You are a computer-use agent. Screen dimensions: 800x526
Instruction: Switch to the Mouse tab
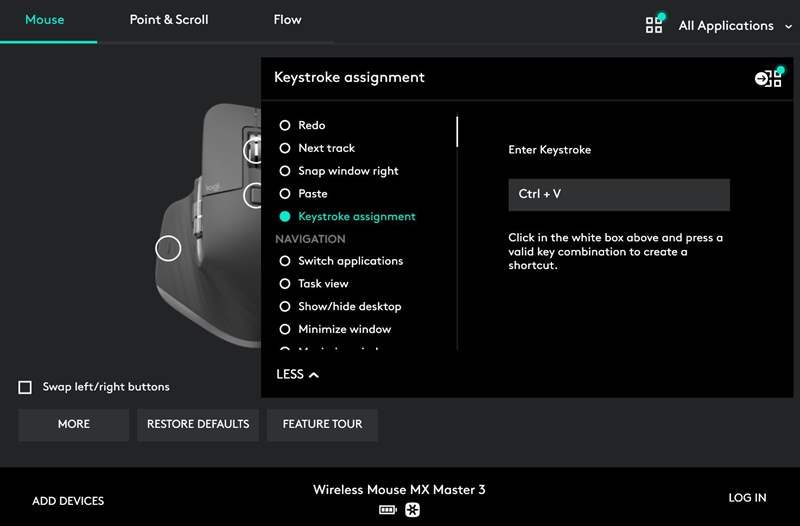click(45, 19)
